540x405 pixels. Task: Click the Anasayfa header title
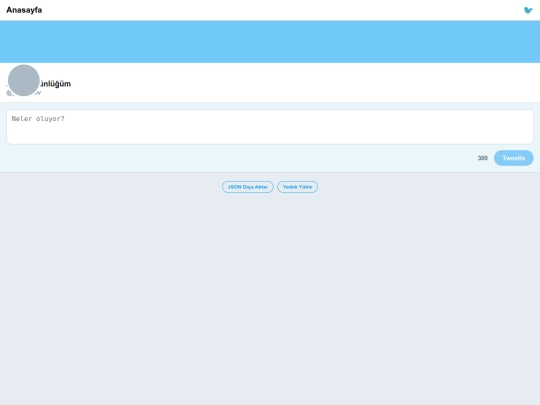[24, 10]
